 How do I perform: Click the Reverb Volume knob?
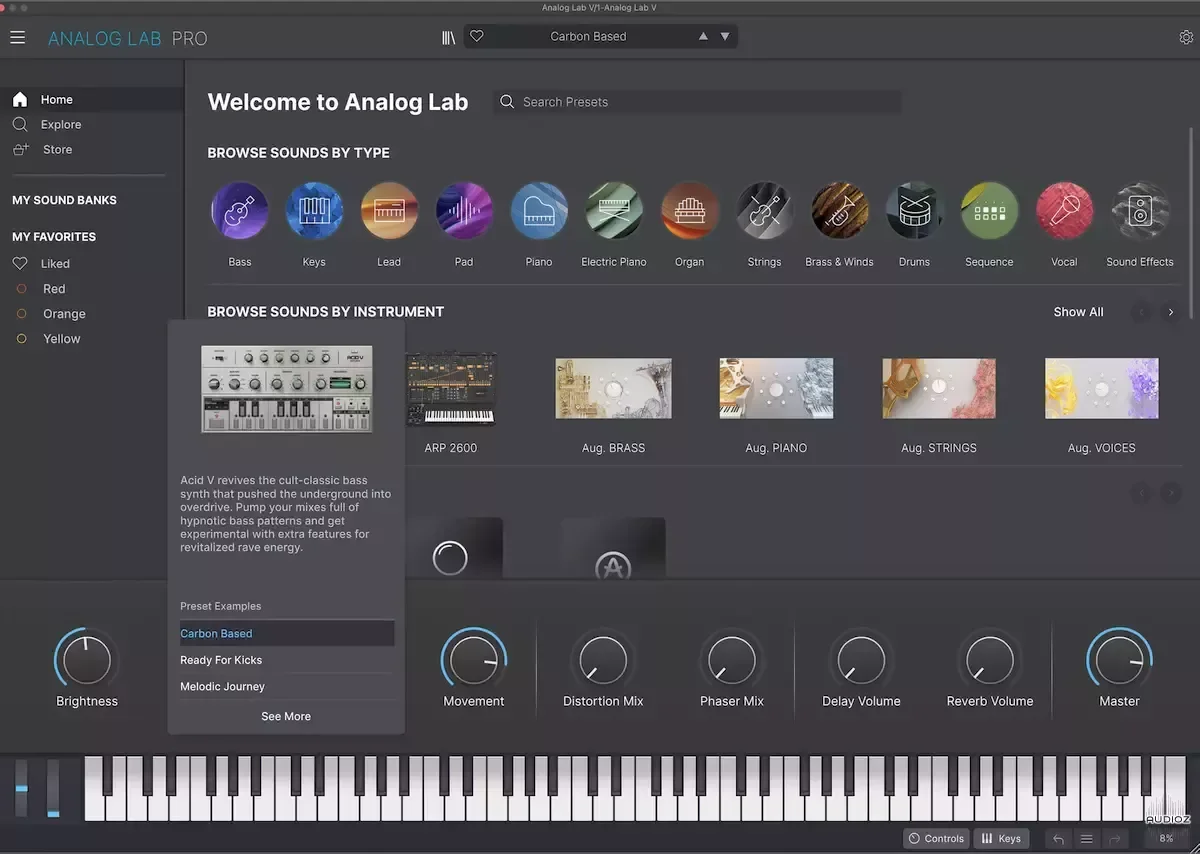pyautogui.click(x=990, y=660)
